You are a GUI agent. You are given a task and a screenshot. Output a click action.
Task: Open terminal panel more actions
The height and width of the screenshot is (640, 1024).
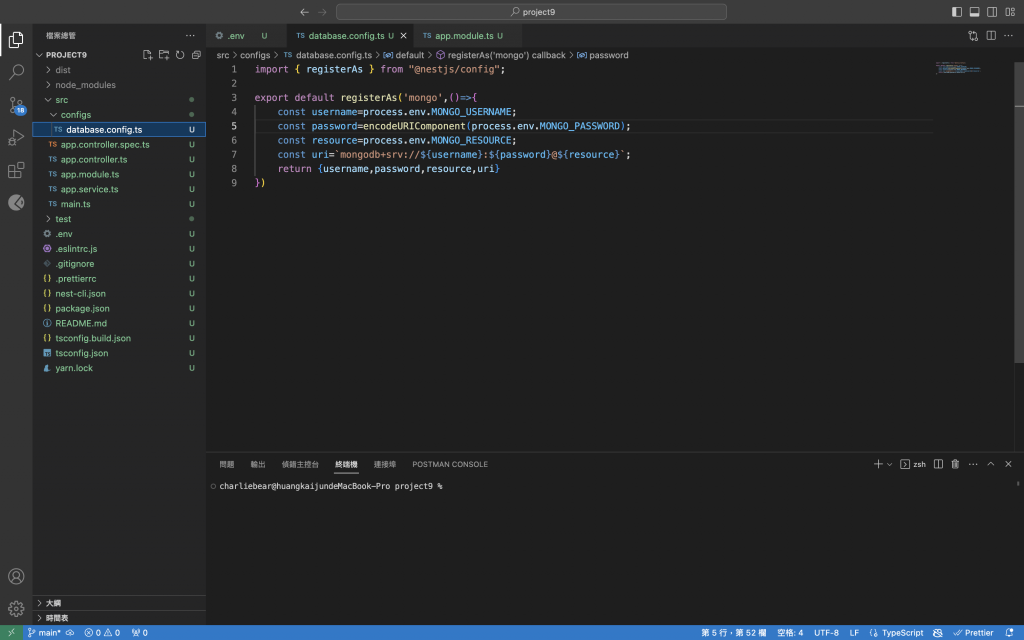click(x=973, y=464)
